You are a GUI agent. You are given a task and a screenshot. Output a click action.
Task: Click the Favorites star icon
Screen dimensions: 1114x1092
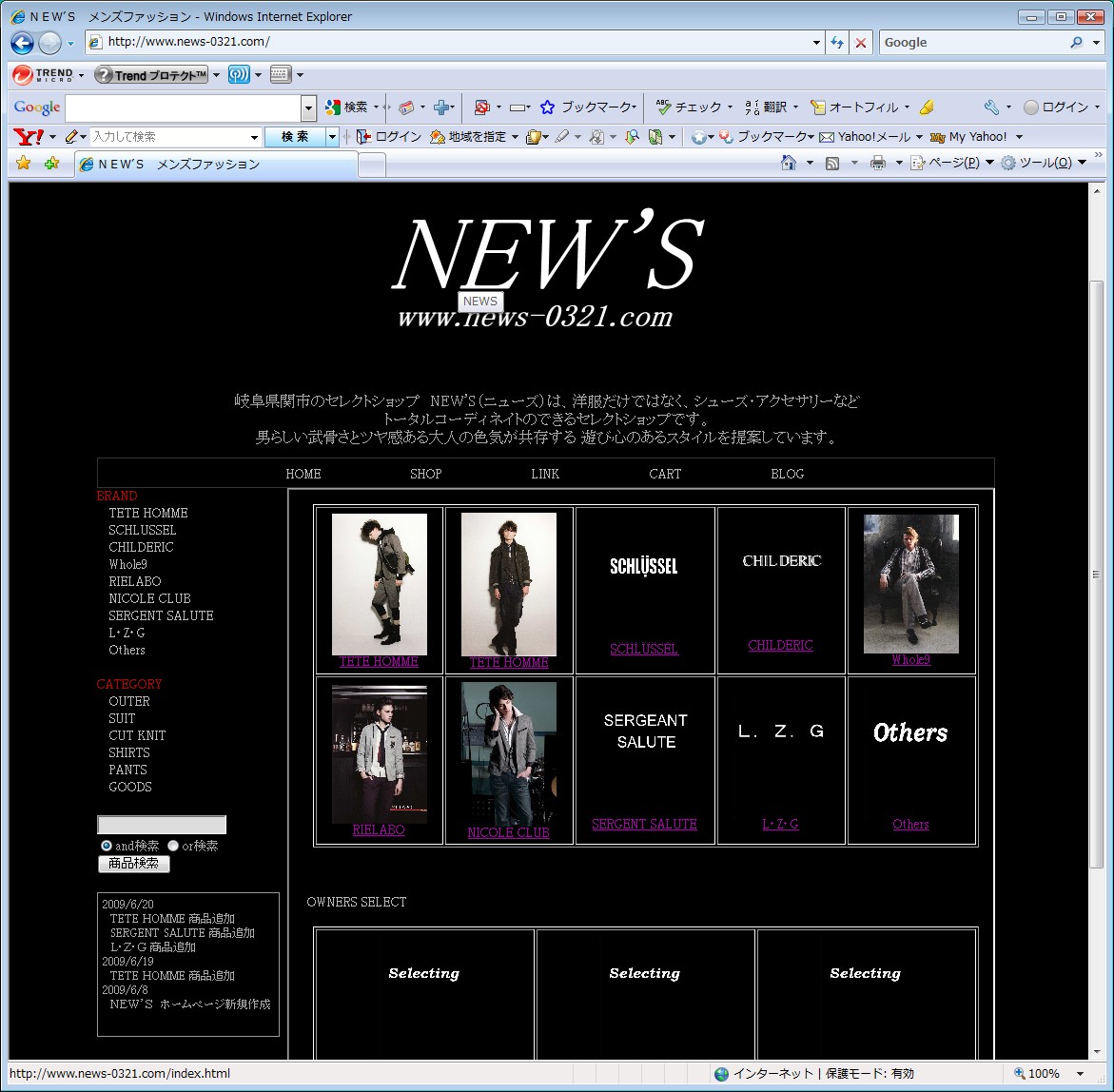point(24,164)
